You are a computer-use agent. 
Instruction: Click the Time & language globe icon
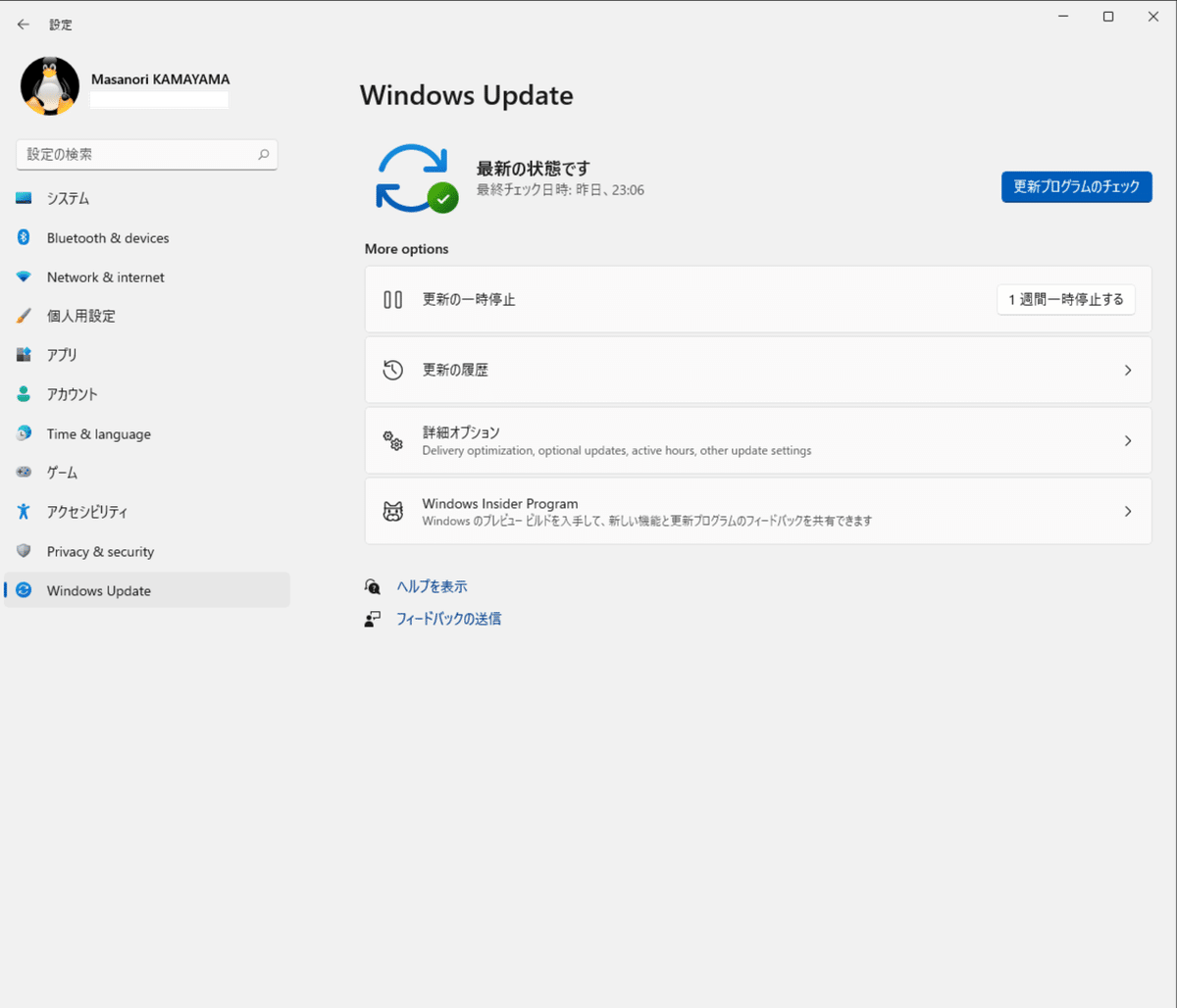pyautogui.click(x=25, y=433)
